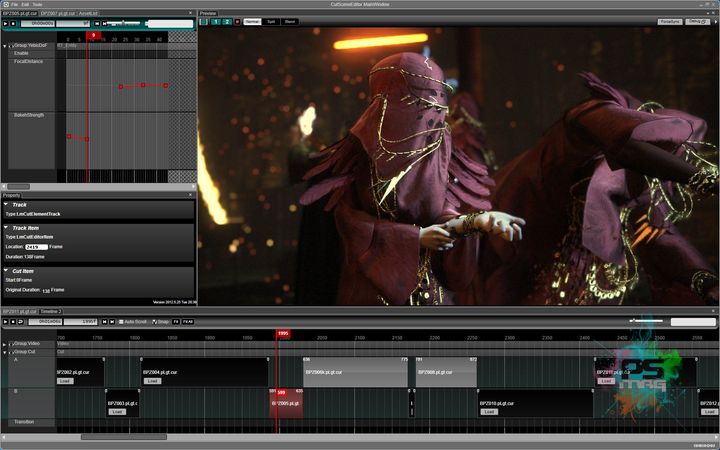Image resolution: width=720 pixels, height=450 pixels.
Task: Click the stop button in the bottom timeline toolbar
Action: [x=14, y=322]
